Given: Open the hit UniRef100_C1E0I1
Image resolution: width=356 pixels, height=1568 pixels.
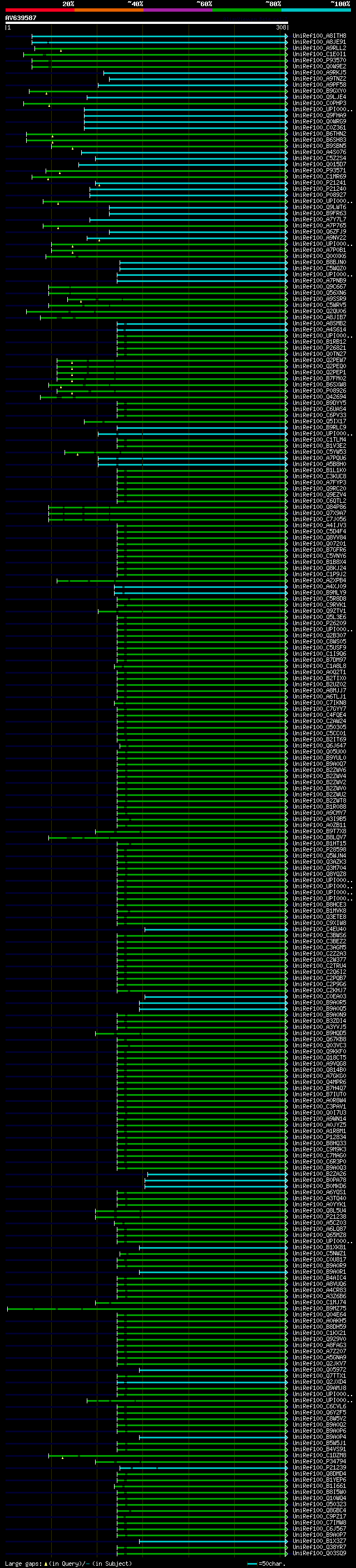Looking at the screenshot, I should point(319,54).
